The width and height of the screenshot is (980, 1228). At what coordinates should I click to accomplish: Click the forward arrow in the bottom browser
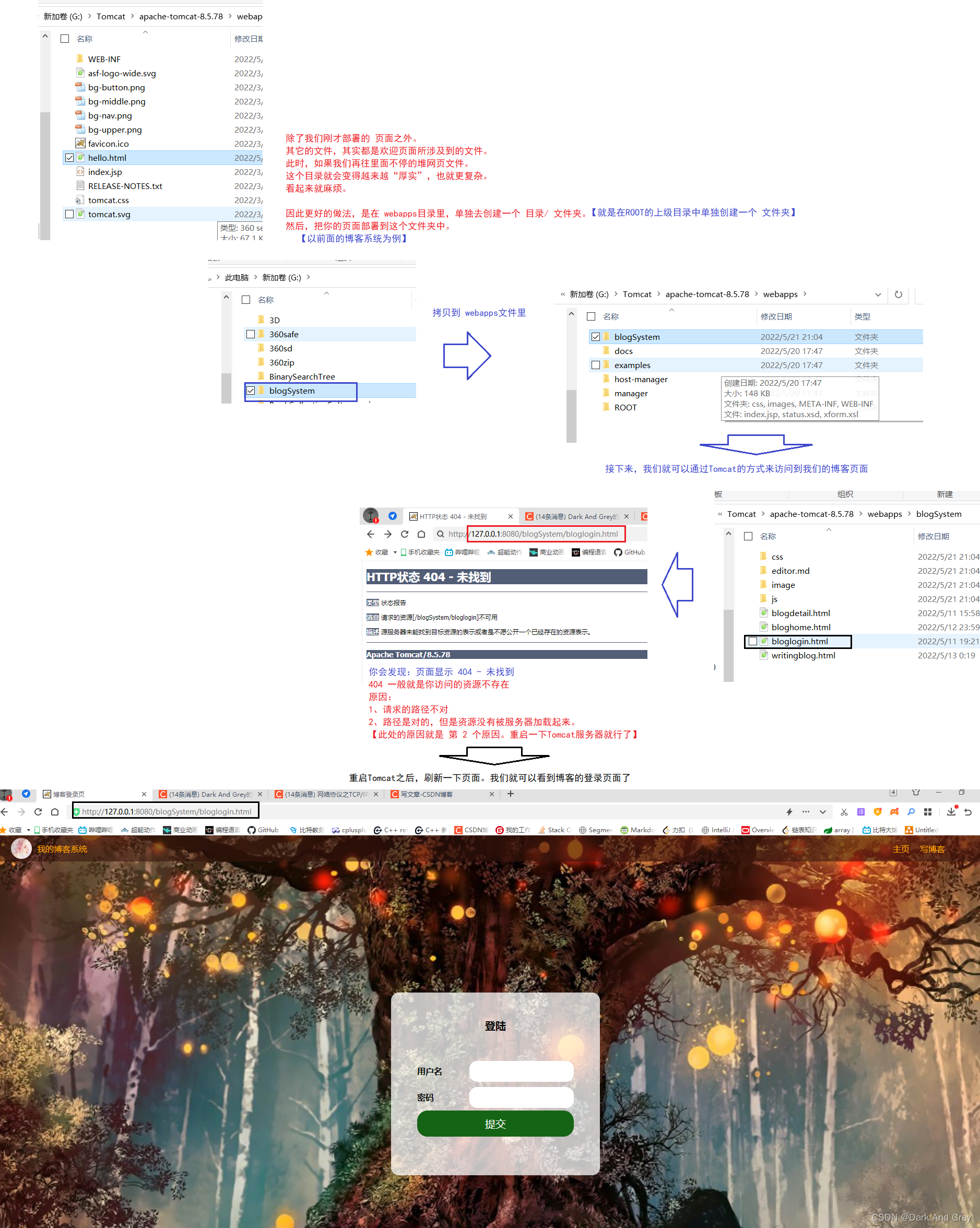point(21,812)
